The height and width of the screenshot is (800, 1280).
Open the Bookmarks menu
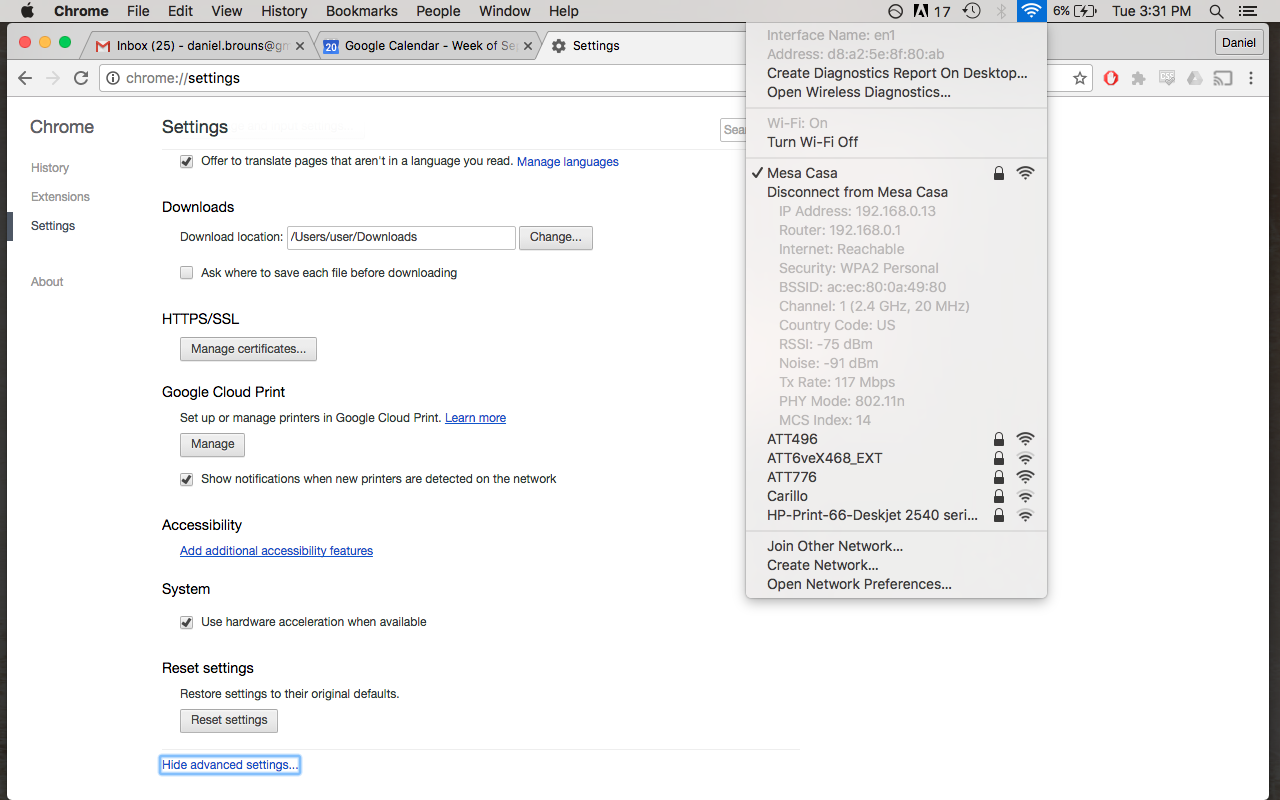click(x=361, y=11)
